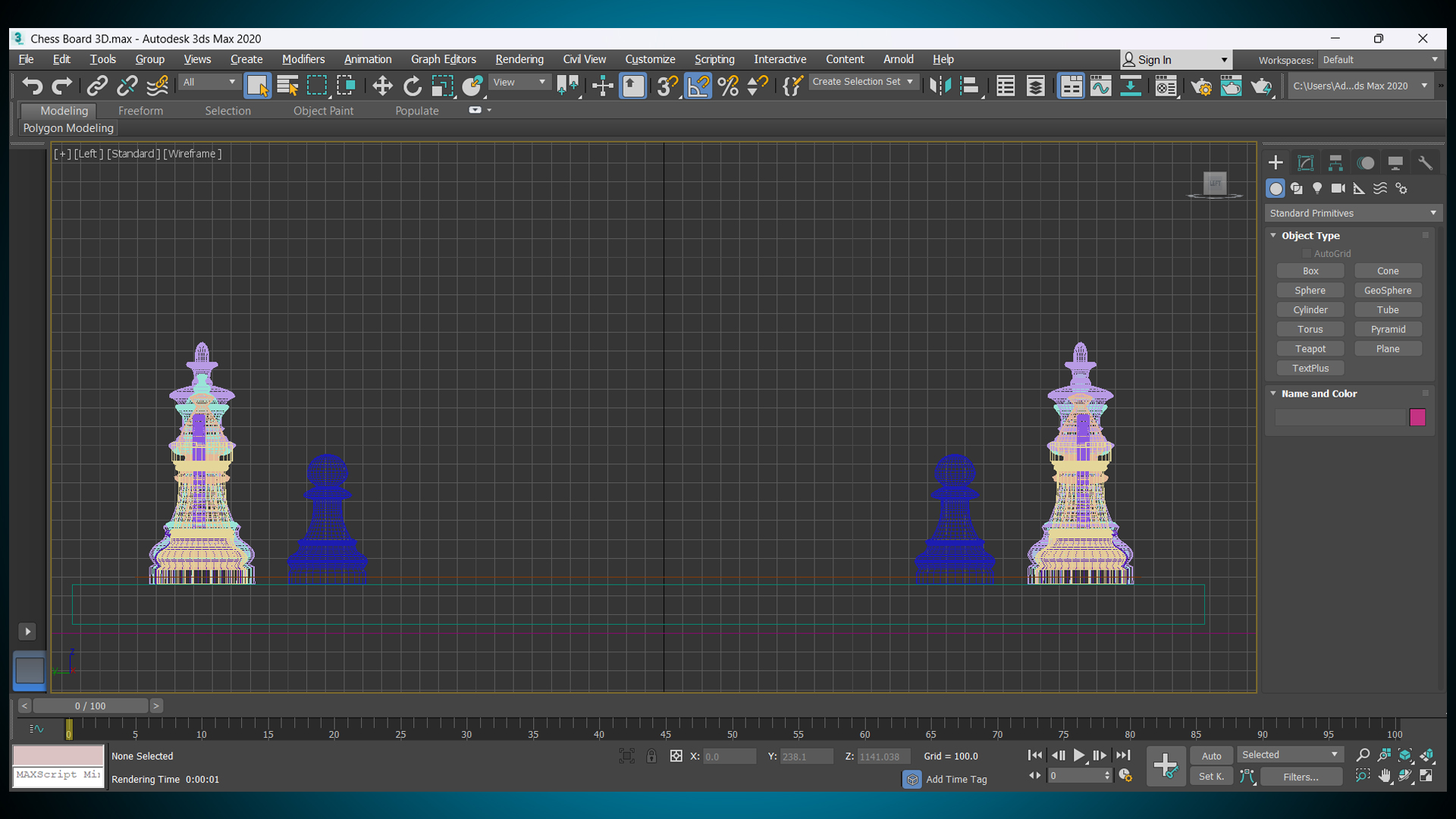Click the Align tool icon
This screenshot has width=1456, height=819.
click(970, 86)
